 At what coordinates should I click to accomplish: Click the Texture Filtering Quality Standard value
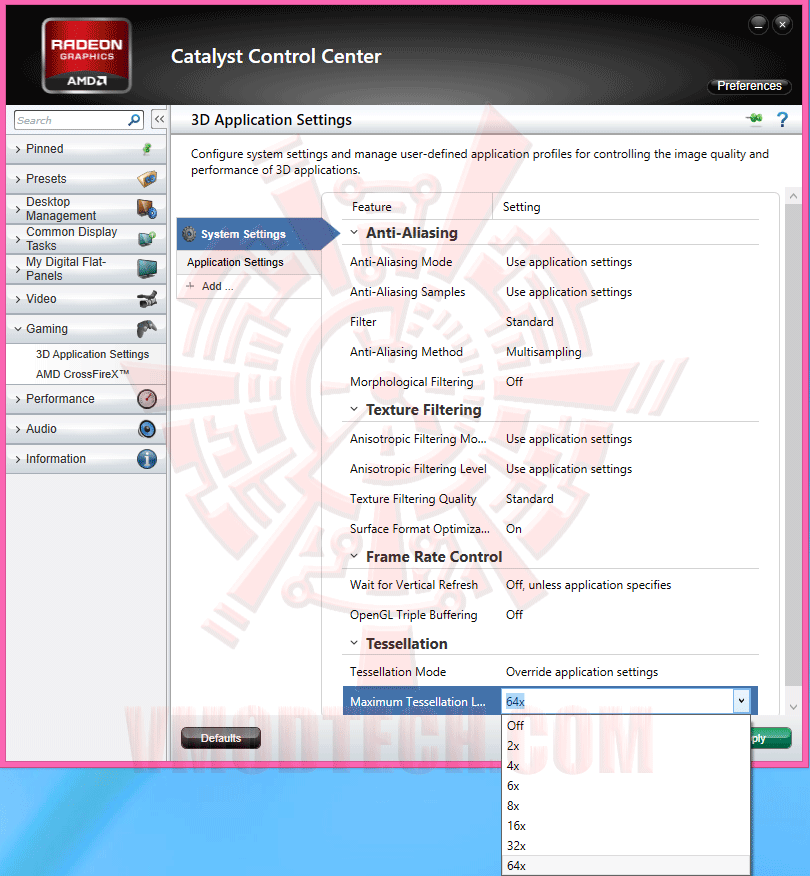pos(530,499)
